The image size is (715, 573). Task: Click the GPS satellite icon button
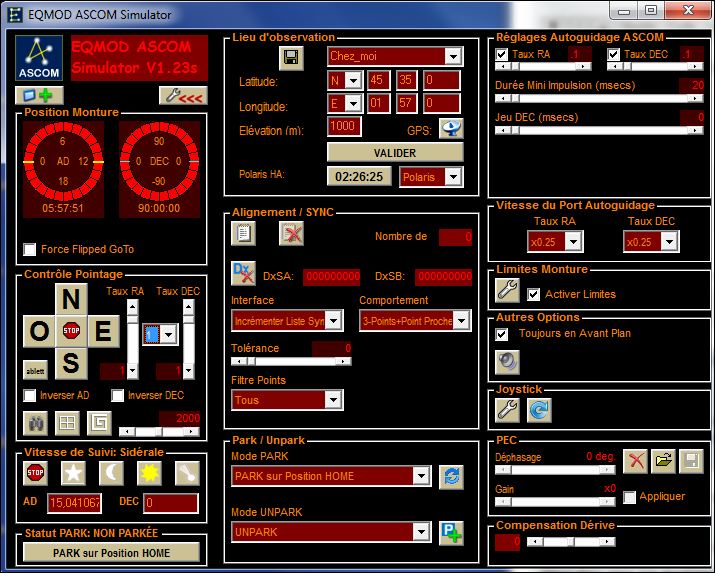pyautogui.click(x=452, y=128)
